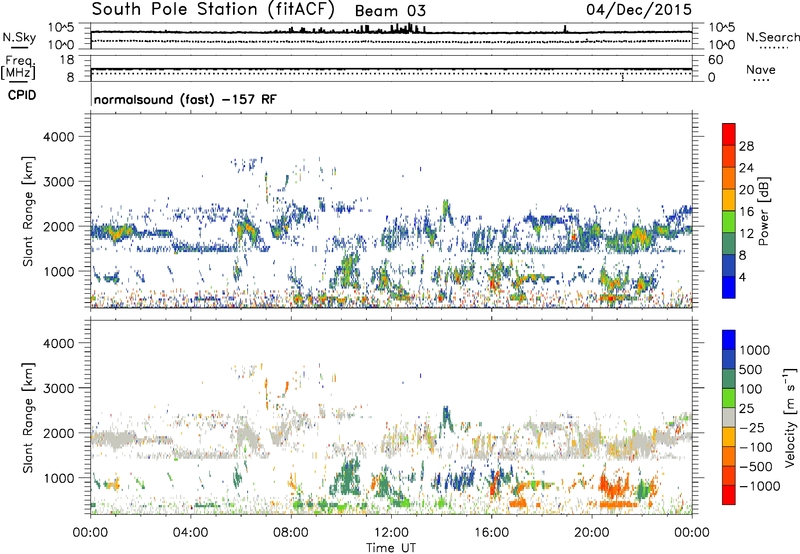This screenshot has height=554, width=800.
Task: Click the 3000 tick on velocity panel
Action: coord(58,388)
